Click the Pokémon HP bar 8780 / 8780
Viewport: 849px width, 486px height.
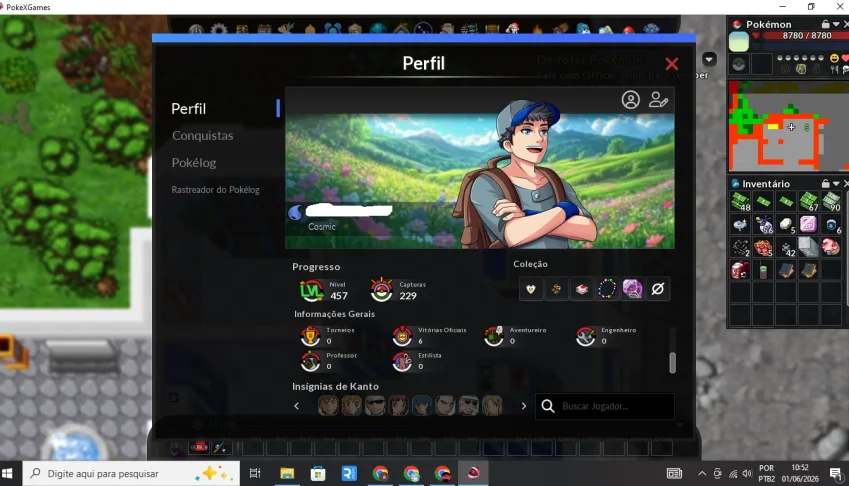pyautogui.click(x=806, y=36)
